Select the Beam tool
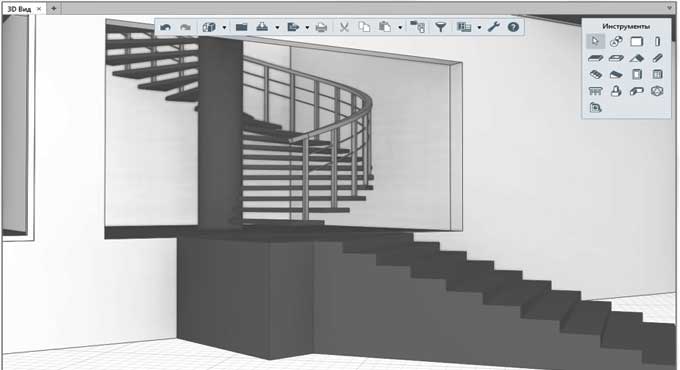The image size is (680, 370). (657, 58)
